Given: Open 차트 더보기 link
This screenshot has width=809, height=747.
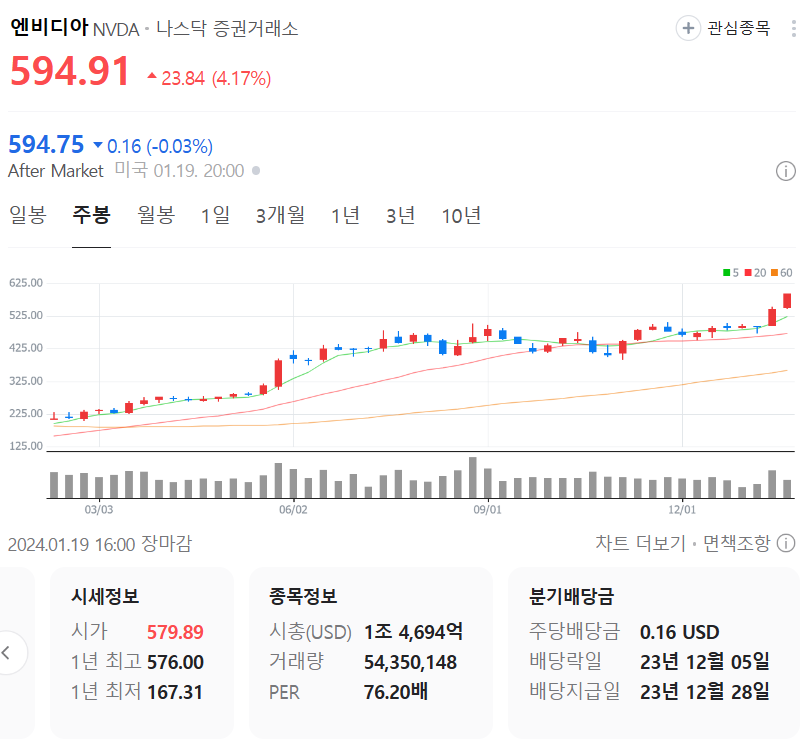Looking at the screenshot, I should click(640, 543).
